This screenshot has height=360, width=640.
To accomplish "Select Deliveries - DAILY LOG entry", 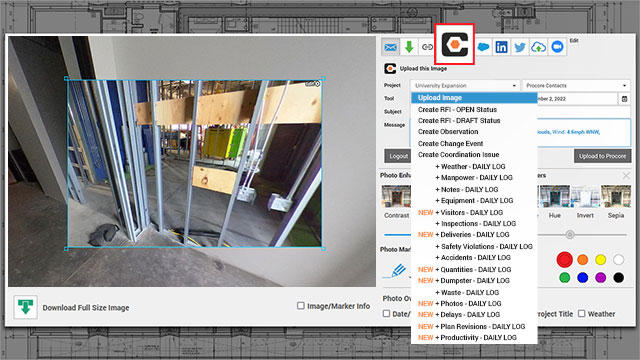I will pos(463,234).
